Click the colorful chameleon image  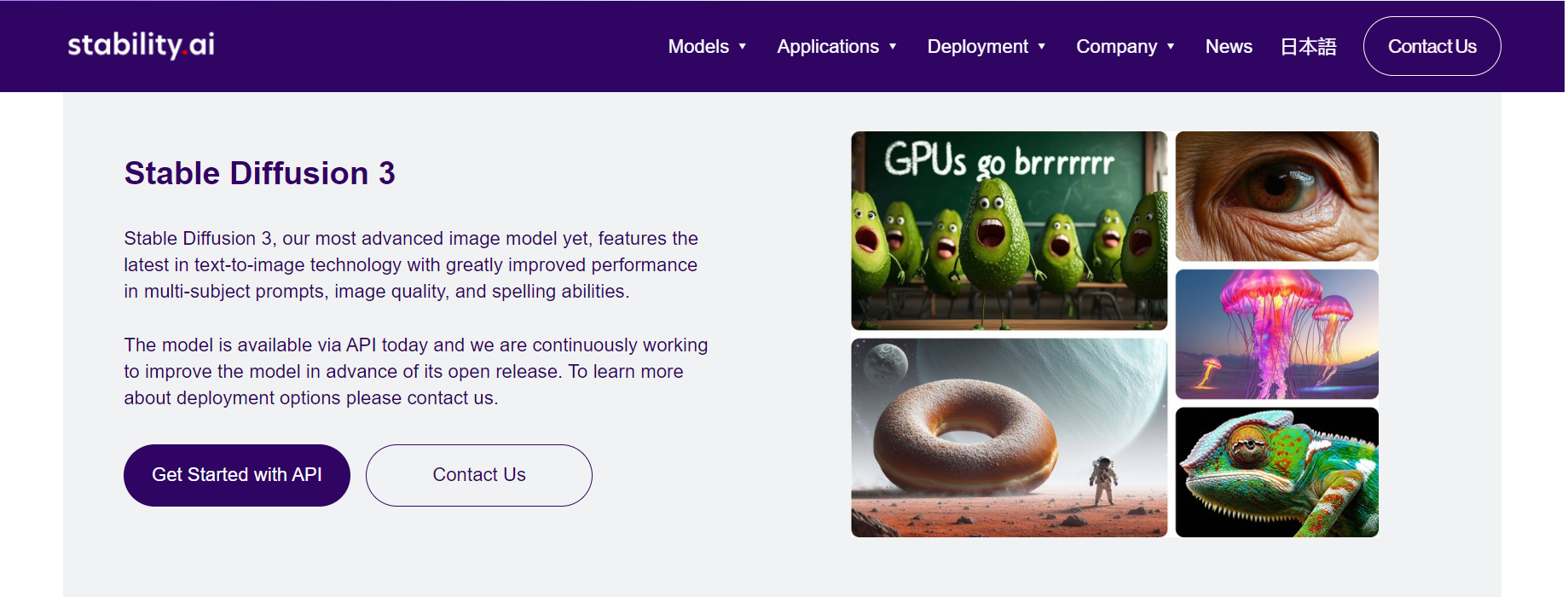[1276, 472]
